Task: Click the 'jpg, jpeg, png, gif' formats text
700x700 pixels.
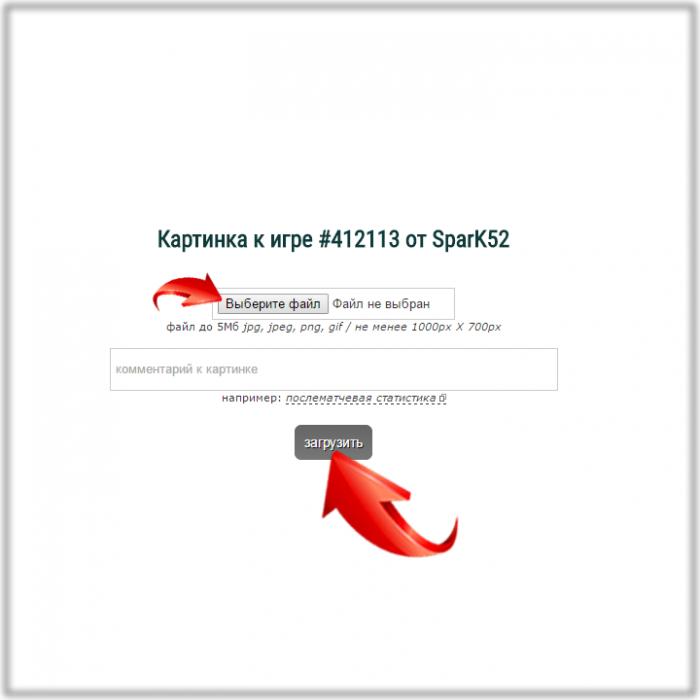Action: (293, 327)
